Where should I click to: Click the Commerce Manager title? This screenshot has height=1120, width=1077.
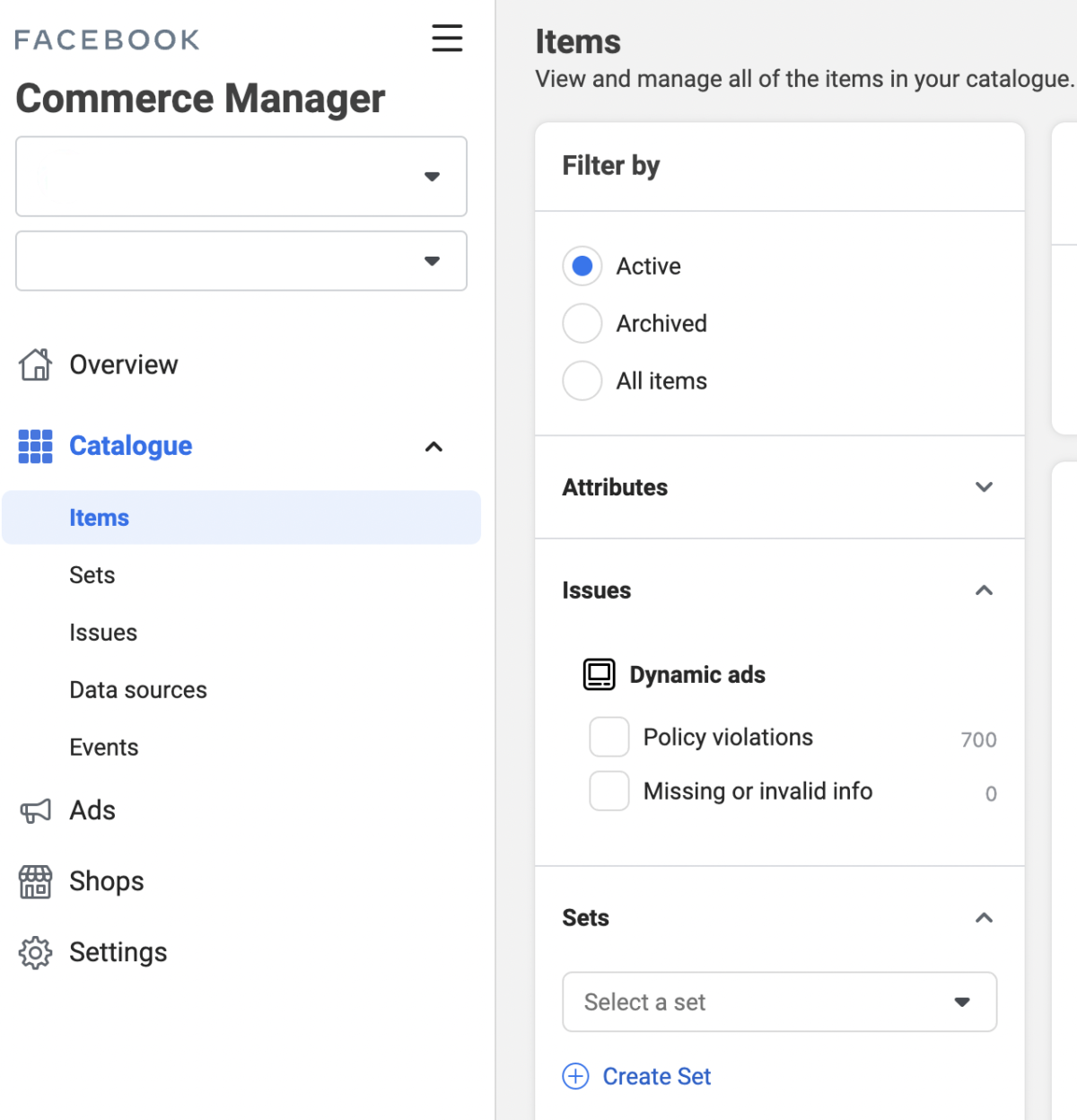click(x=201, y=99)
